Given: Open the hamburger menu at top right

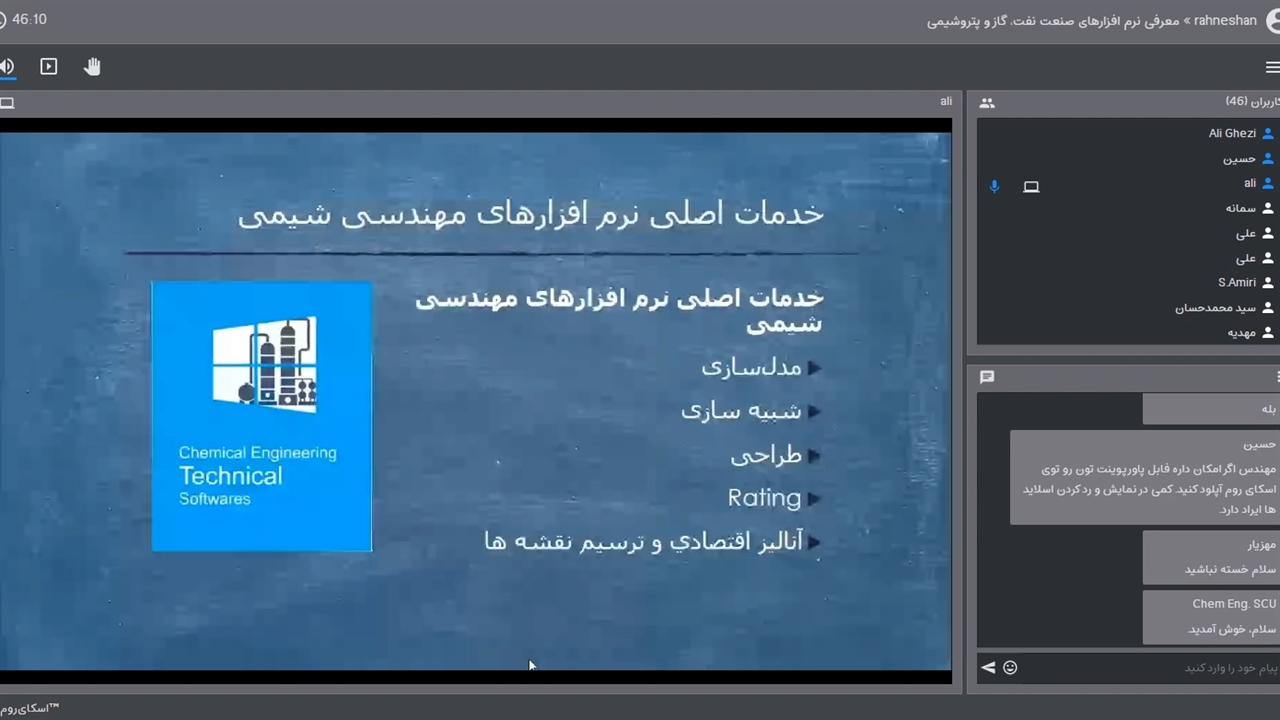Looking at the screenshot, I should point(1272,67).
